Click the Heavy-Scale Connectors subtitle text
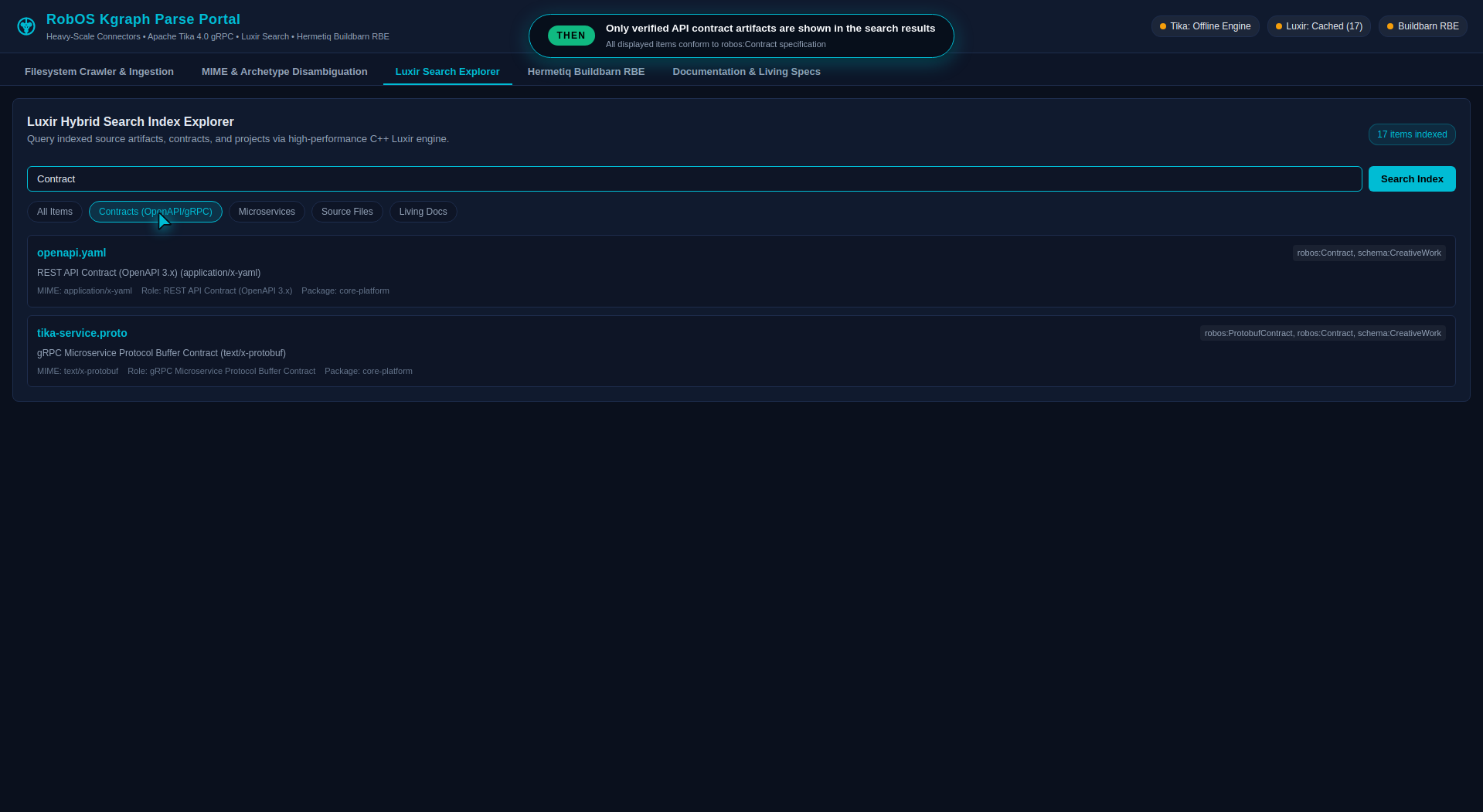1483x812 pixels. click(x=217, y=36)
